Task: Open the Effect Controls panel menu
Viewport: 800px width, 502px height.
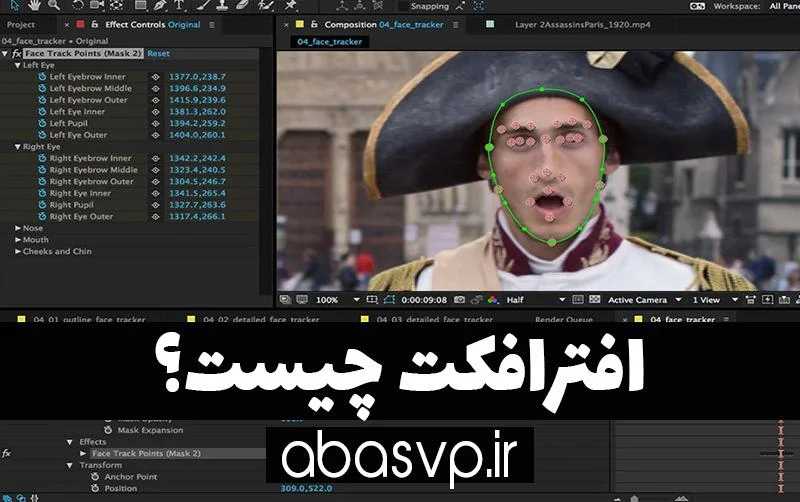Action: pos(212,24)
